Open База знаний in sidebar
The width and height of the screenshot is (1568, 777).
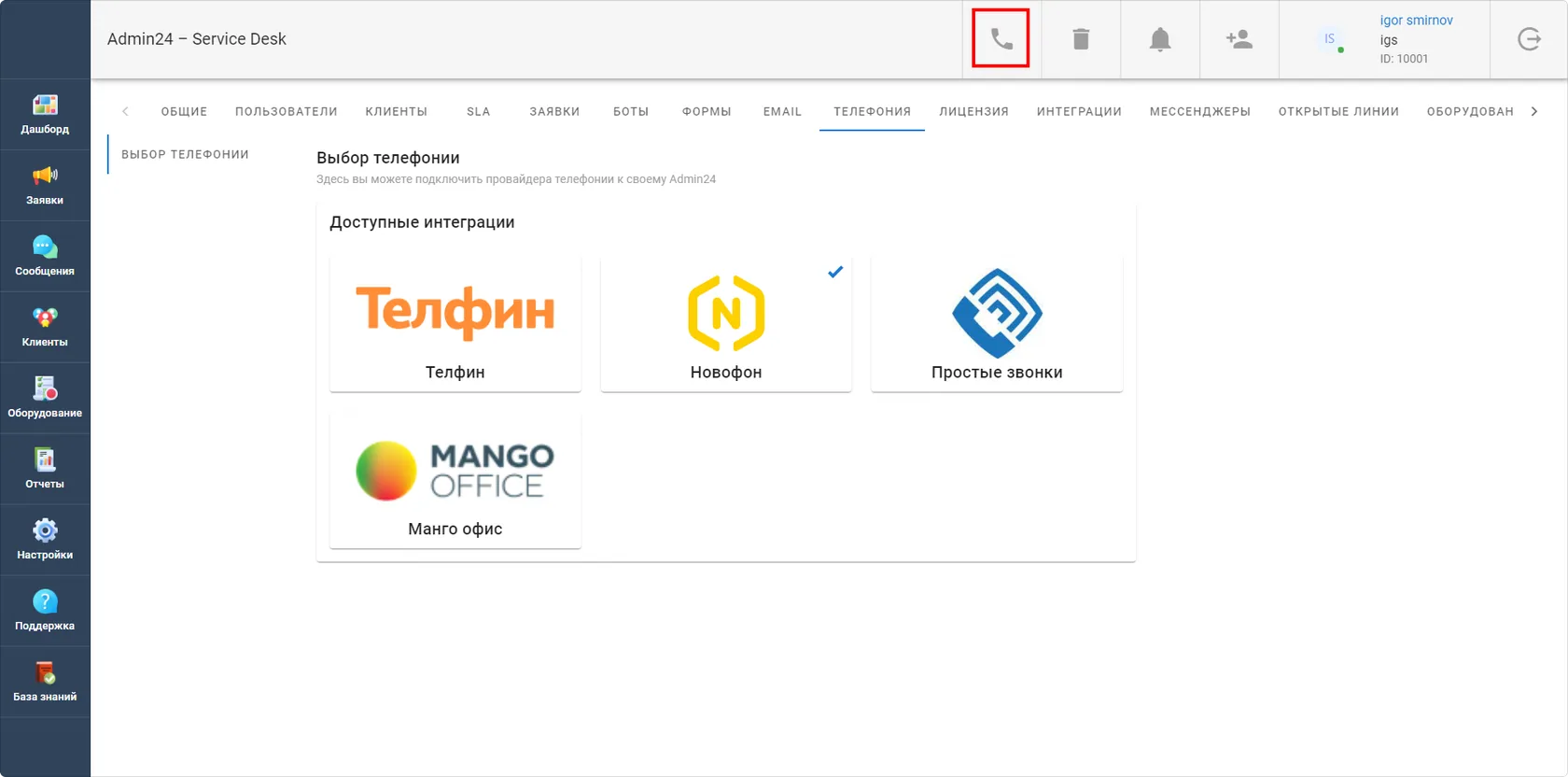point(45,683)
